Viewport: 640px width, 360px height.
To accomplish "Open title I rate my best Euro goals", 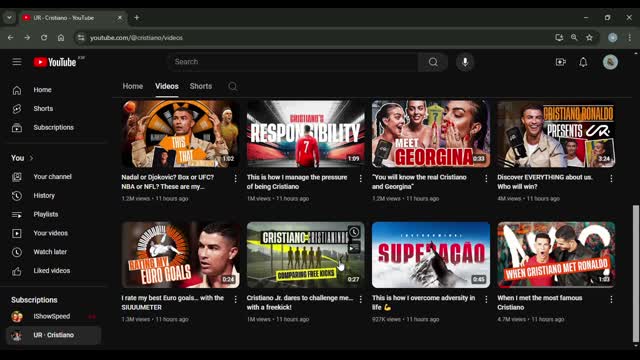I will pos(173,302).
